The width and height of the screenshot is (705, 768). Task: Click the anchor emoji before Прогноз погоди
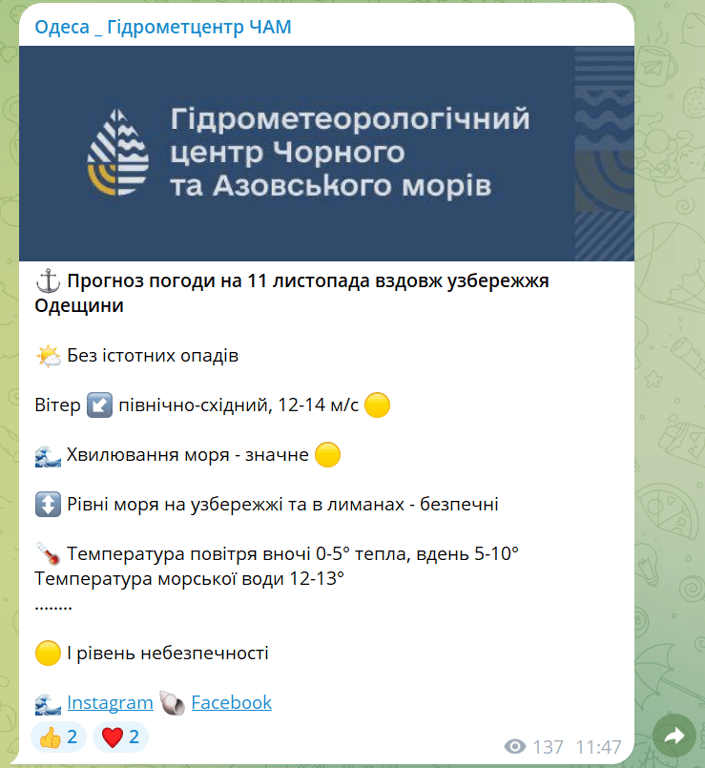(48, 281)
